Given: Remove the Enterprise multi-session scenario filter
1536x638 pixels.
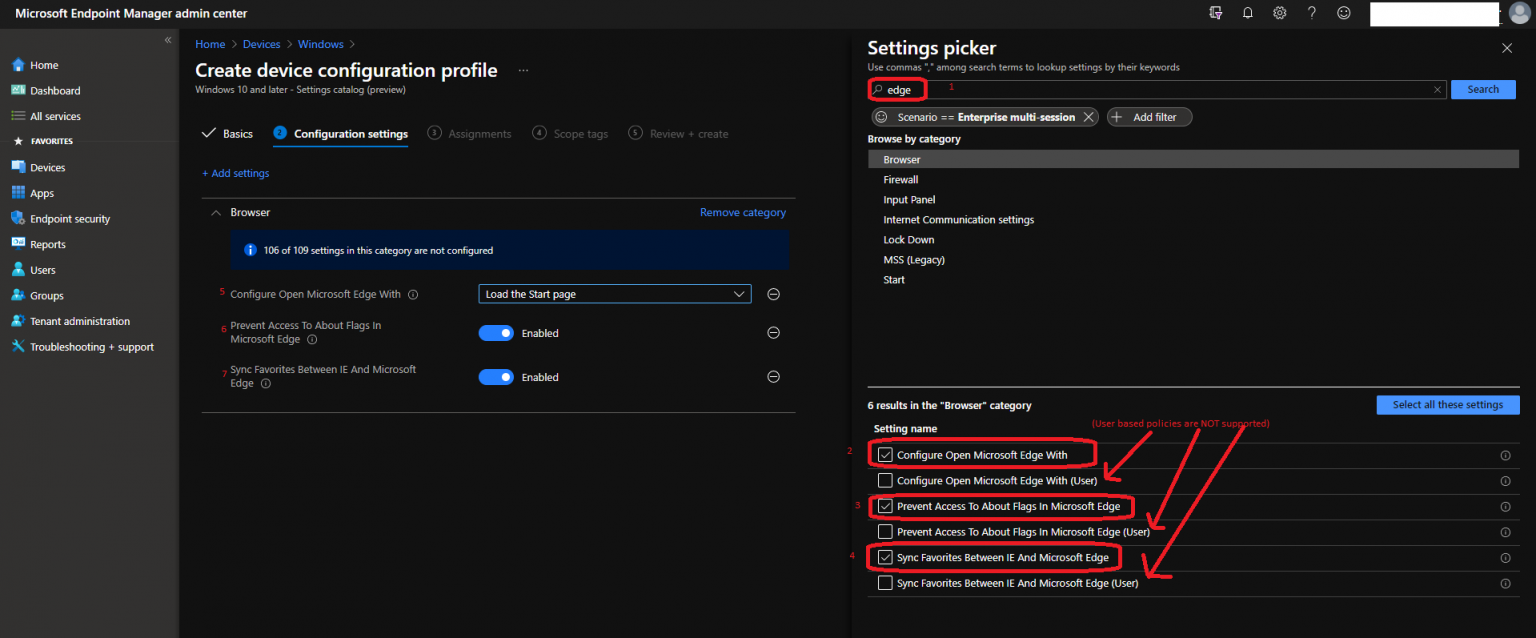Looking at the screenshot, I should pos(1088,117).
